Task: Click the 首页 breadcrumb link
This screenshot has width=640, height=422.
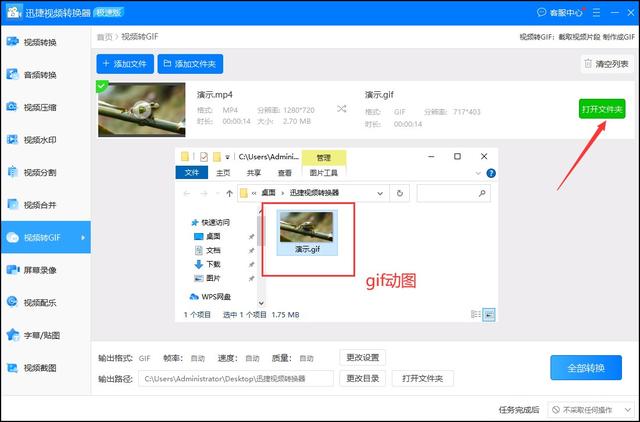Action: [104, 37]
